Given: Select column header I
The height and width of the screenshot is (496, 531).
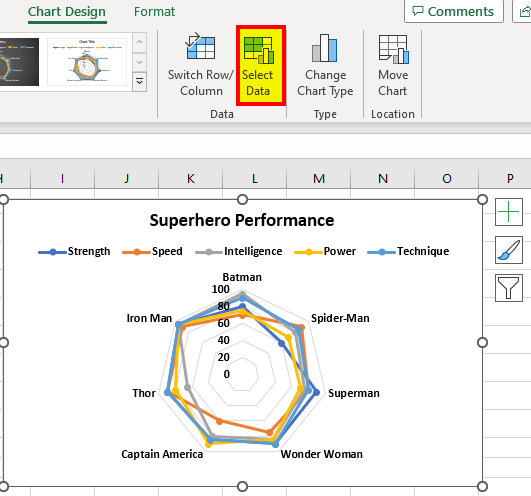Looking at the screenshot, I should point(62,178).
